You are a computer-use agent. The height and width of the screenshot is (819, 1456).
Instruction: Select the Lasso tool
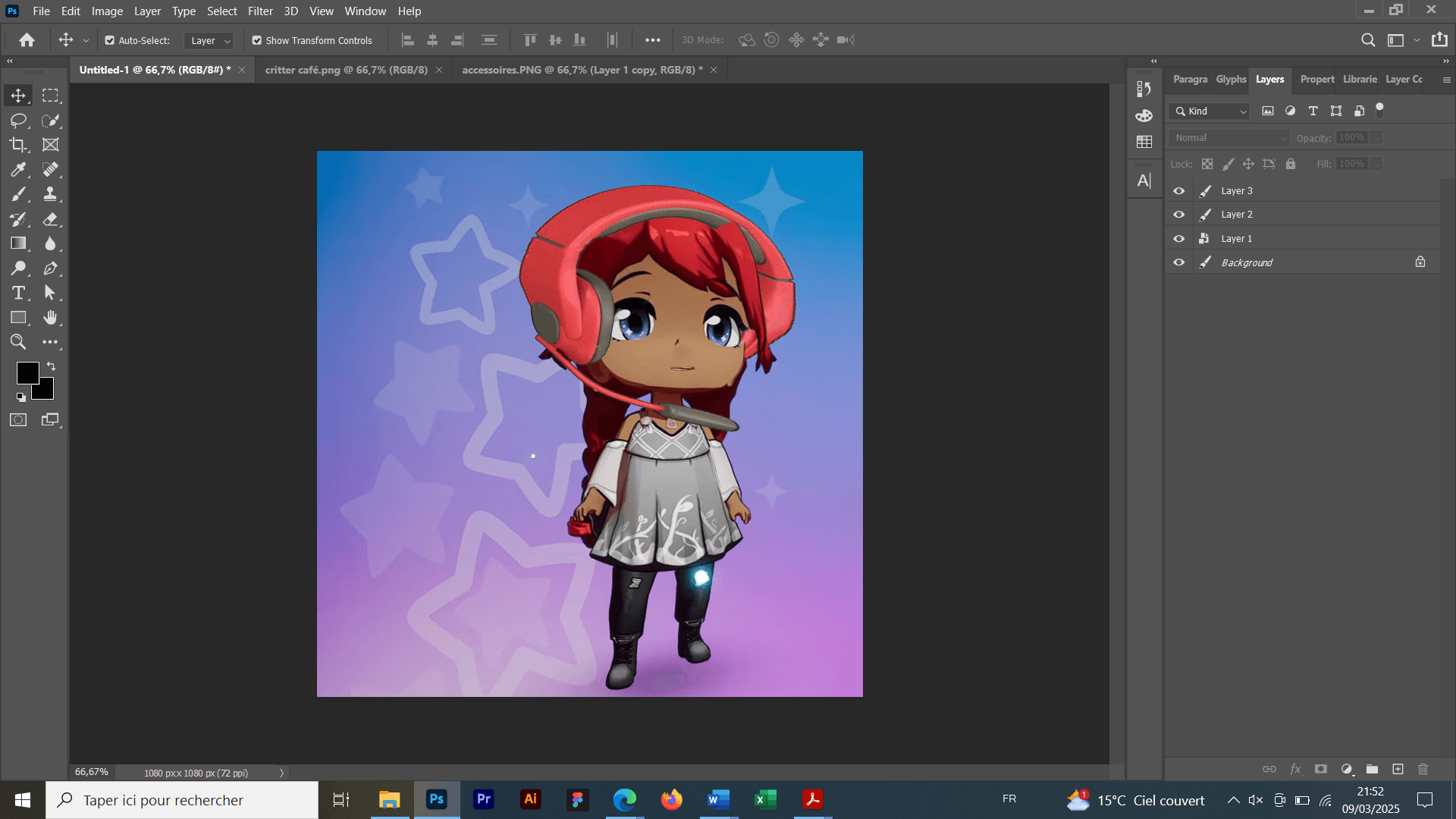[18, 121]
